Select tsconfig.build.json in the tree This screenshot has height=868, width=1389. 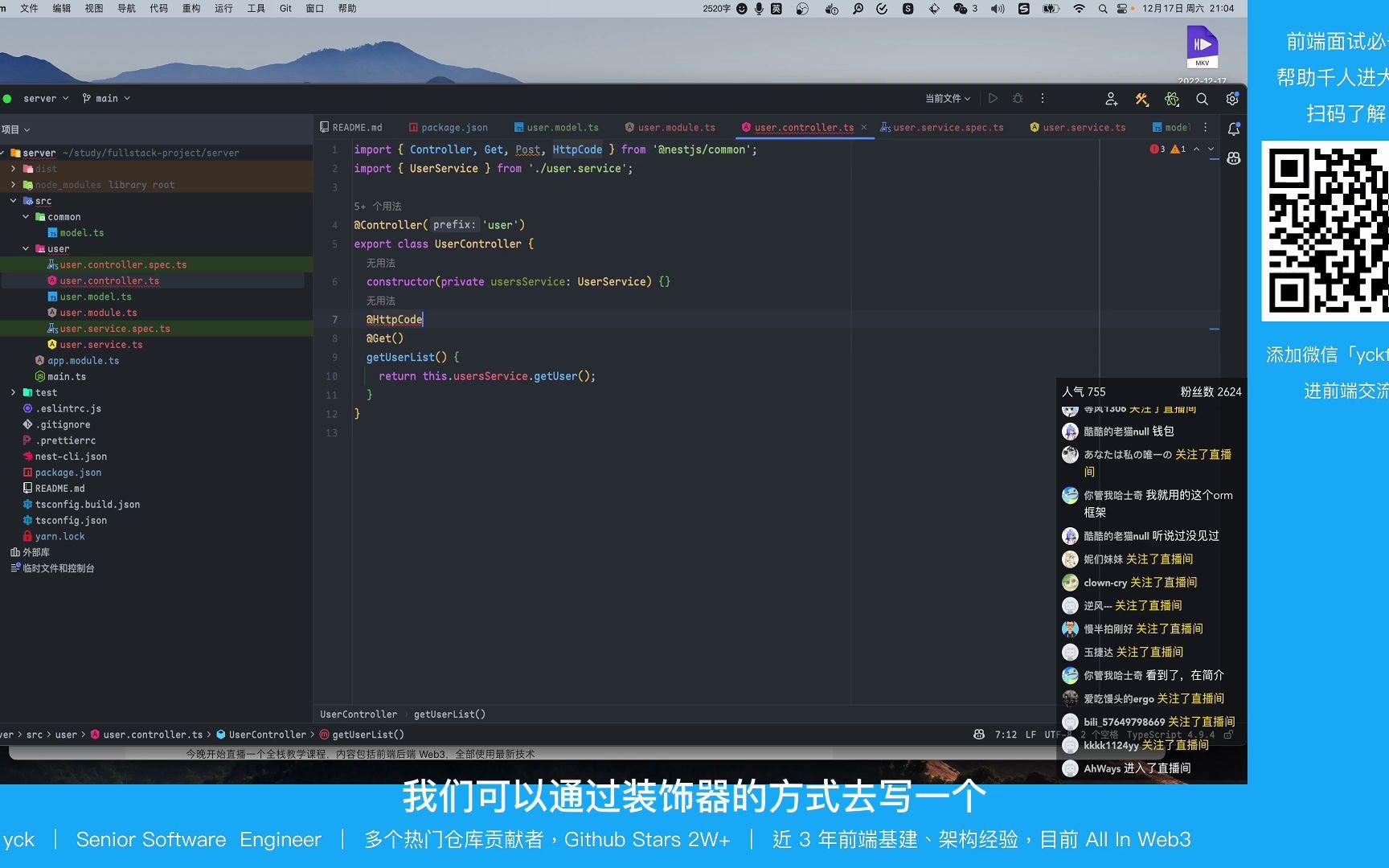pyautogui.click(x=81, y=505)
